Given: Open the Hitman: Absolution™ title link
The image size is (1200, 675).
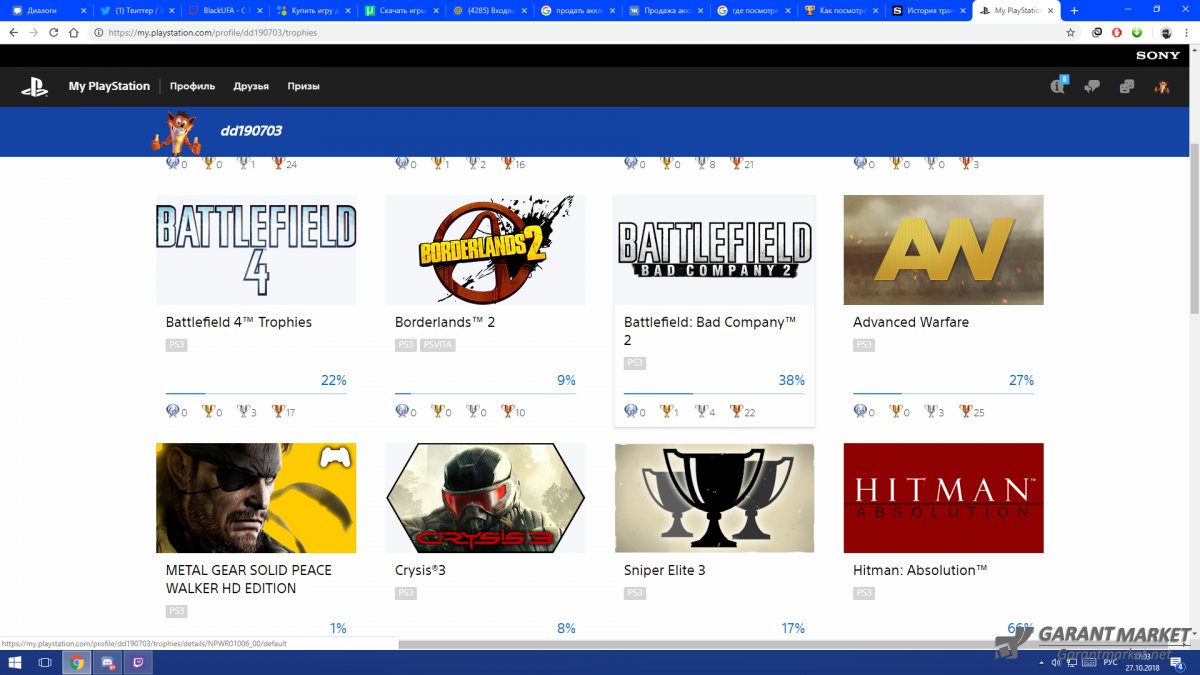Looking at the screenshot, I should 920,570.
